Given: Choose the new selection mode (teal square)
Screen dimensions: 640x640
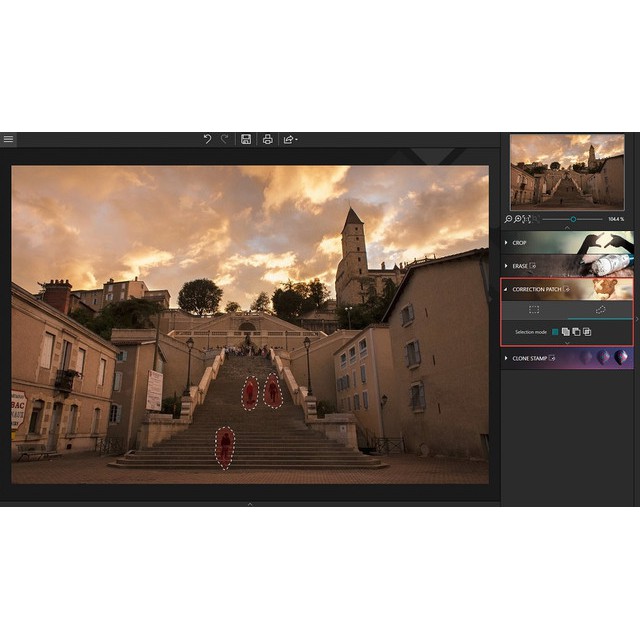Looking at the screenshot, I should [x=555, y=332].
